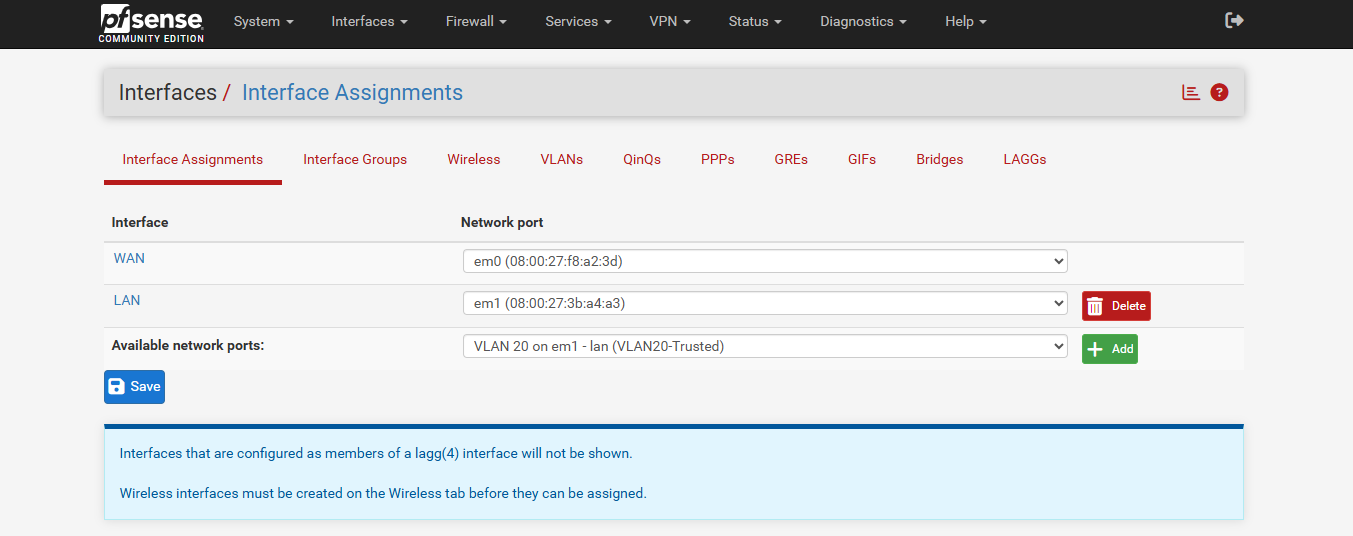Expand the LAN network port dropdown

pyautogui.click(x=765, y=303)
